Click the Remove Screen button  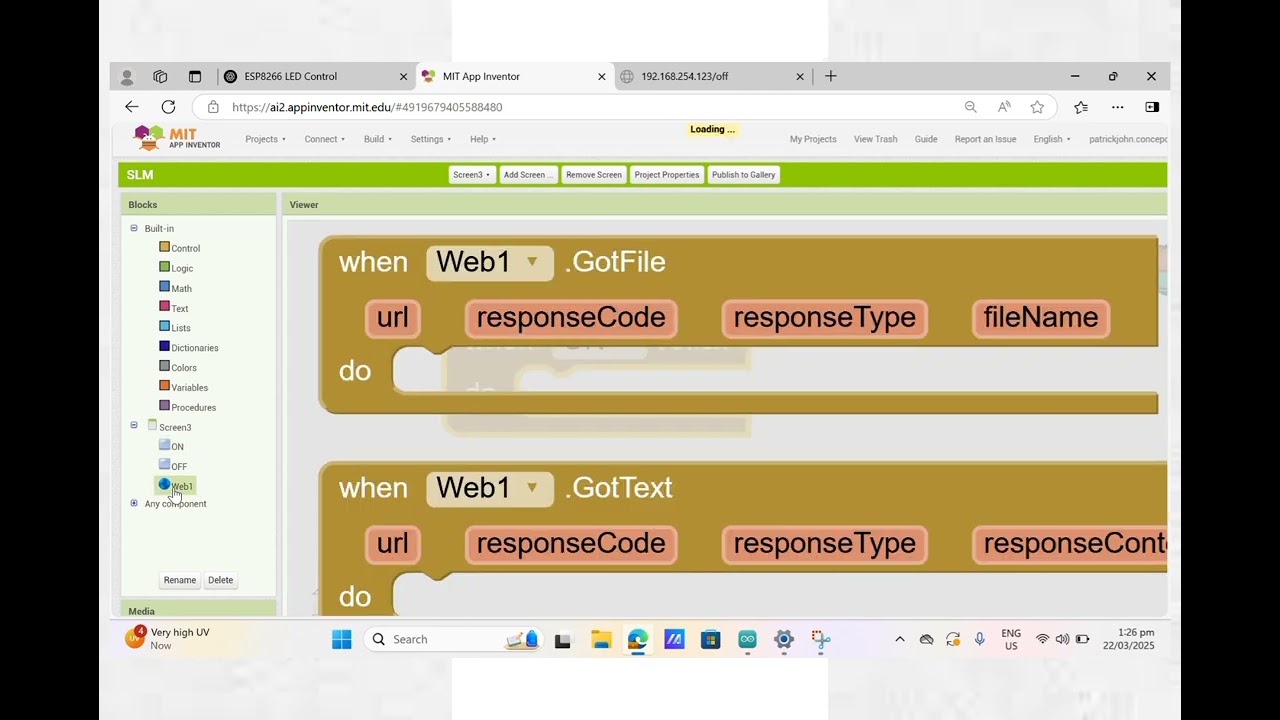[594, 175]
